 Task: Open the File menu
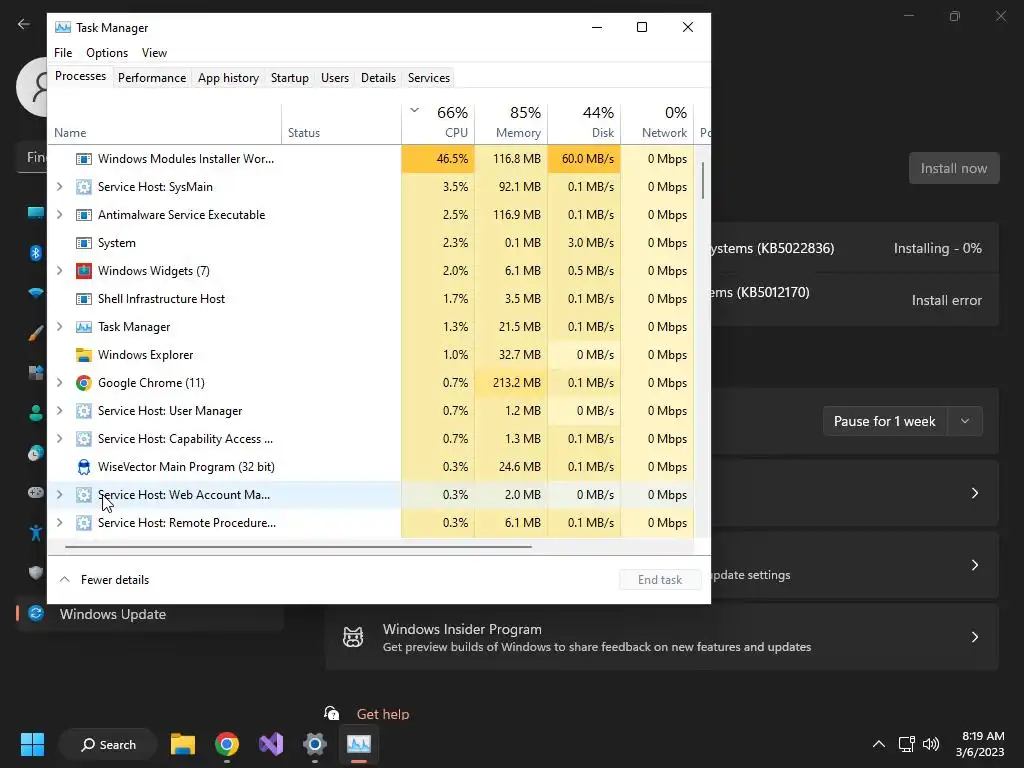(x=63, y=53)
